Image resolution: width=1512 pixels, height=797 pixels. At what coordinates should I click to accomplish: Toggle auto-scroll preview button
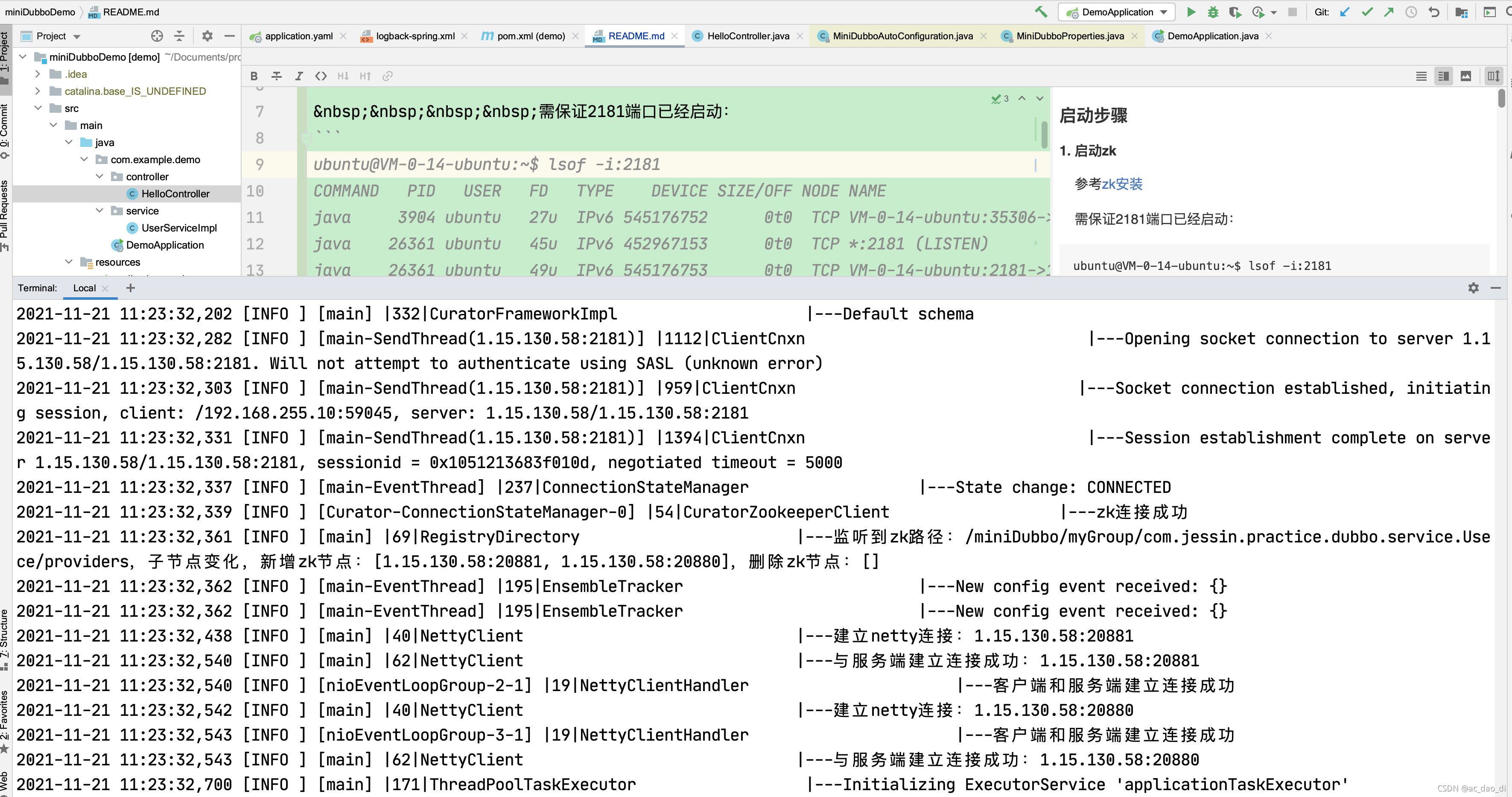(x=1494, y=76)
